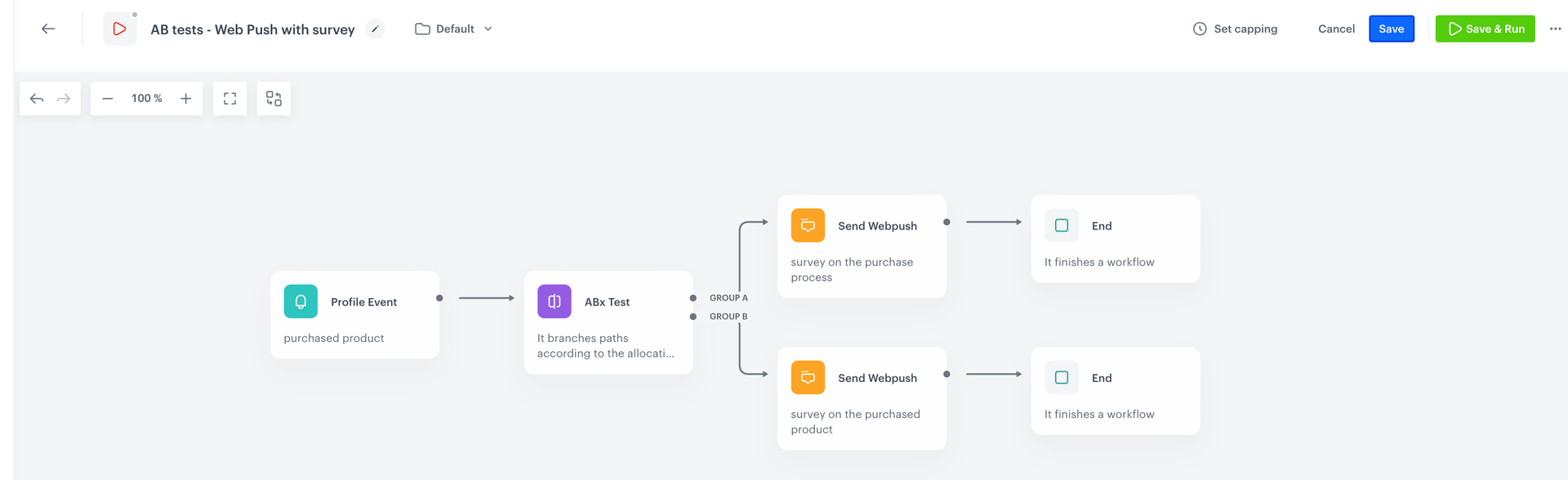Click the undo arrow in canvas toolbar
This screenshot has height=480, width=1568.
click(x=36, y=98)
